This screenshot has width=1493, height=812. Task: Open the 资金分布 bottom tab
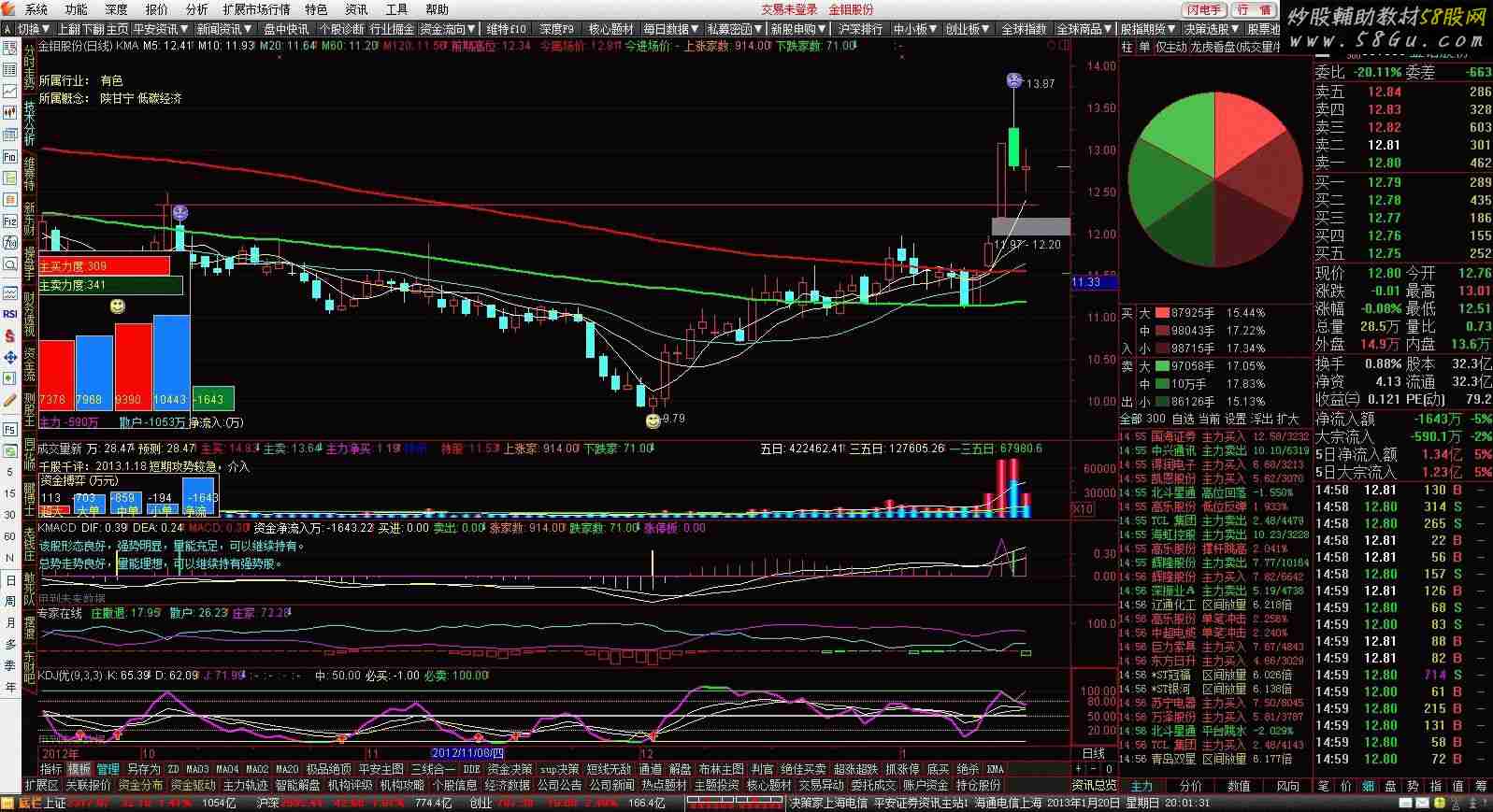click(140, 785)
